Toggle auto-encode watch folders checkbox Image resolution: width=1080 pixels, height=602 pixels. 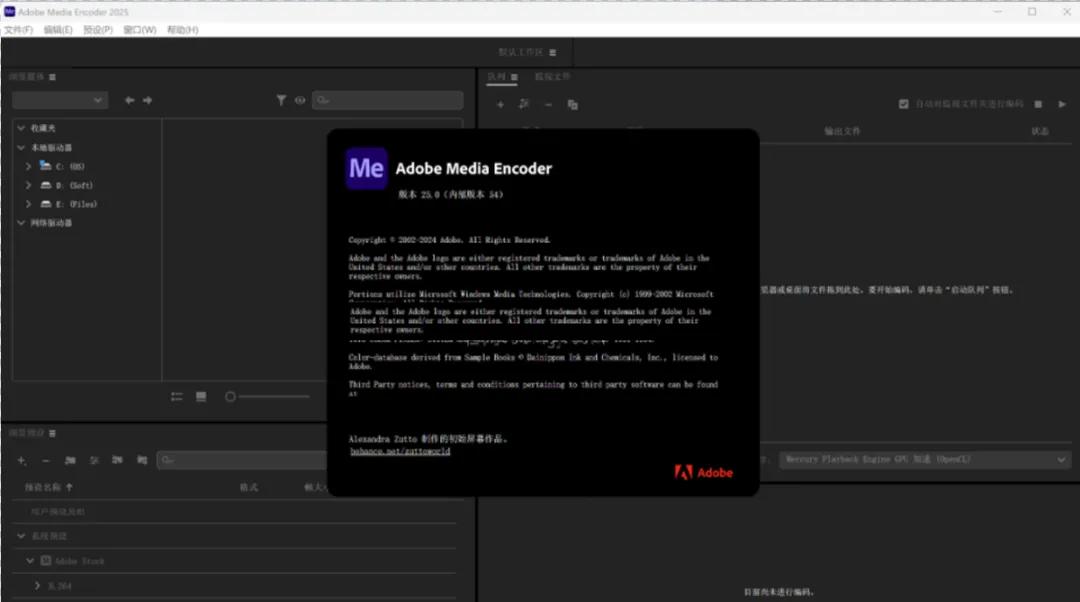click(x=904, y=104)
